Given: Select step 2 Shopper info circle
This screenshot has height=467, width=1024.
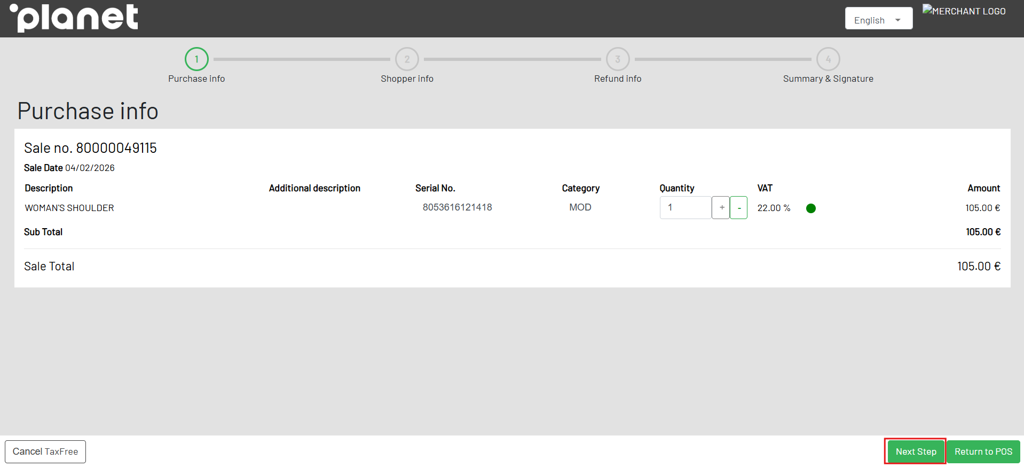Looking at the screenshot, I should [x=407, y=59].
